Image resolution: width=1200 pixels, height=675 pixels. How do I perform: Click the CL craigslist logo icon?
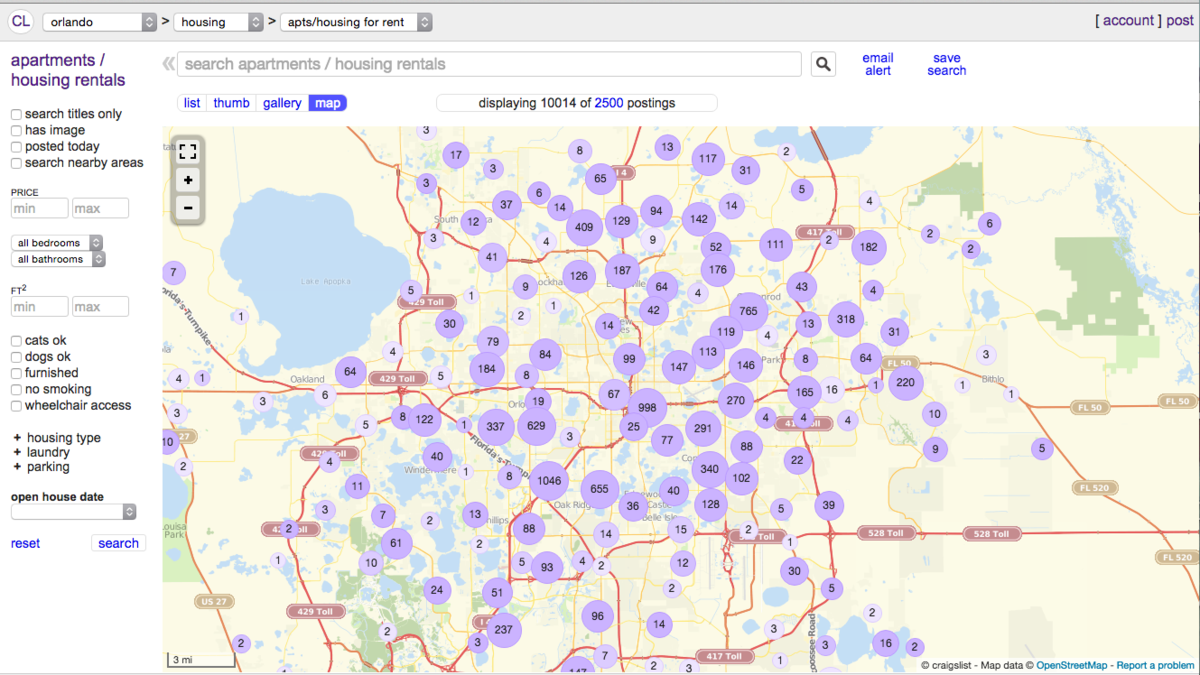point(21,21)
